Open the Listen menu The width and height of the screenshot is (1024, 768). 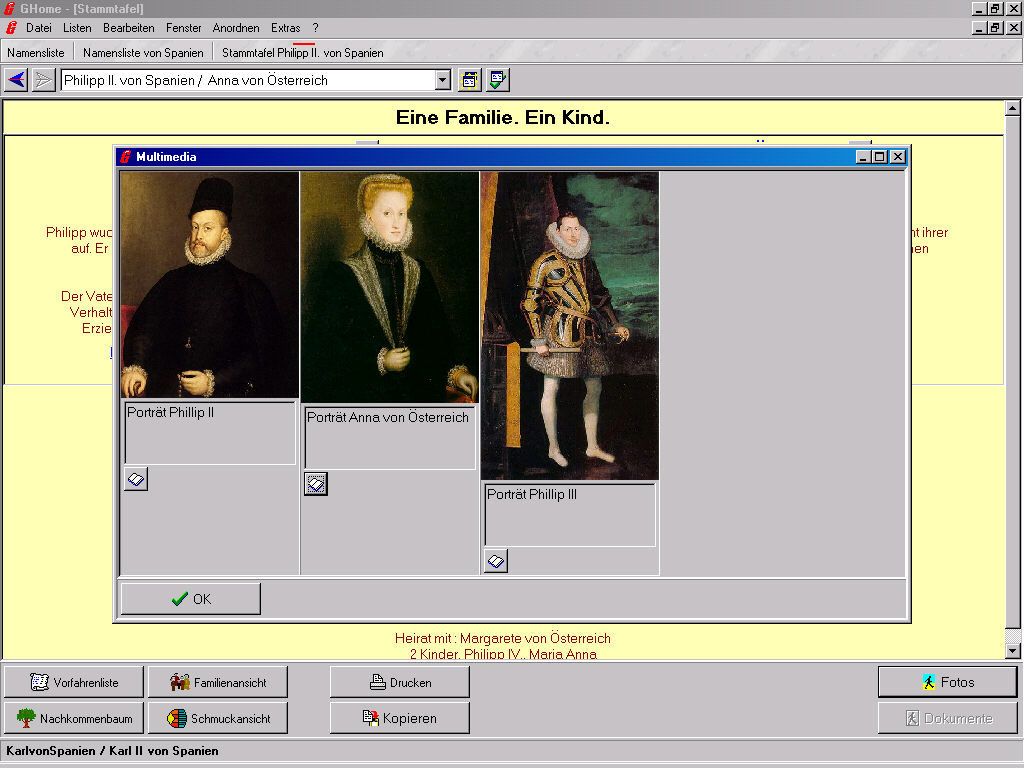click(x=77, y=28)
